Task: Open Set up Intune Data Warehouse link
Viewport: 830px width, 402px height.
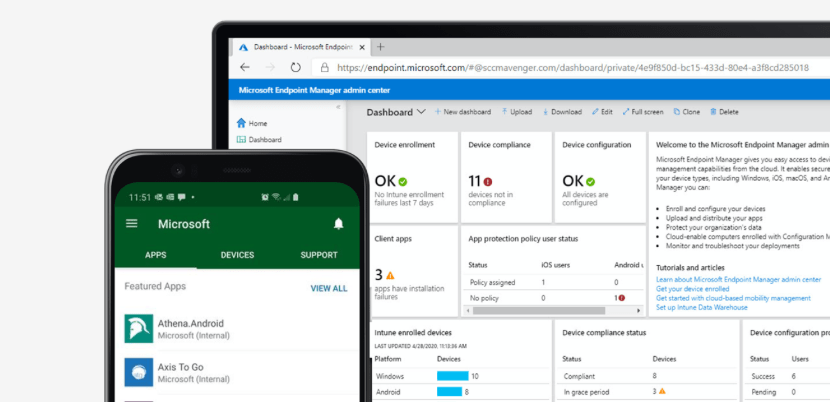Action: tap(701, 307)
